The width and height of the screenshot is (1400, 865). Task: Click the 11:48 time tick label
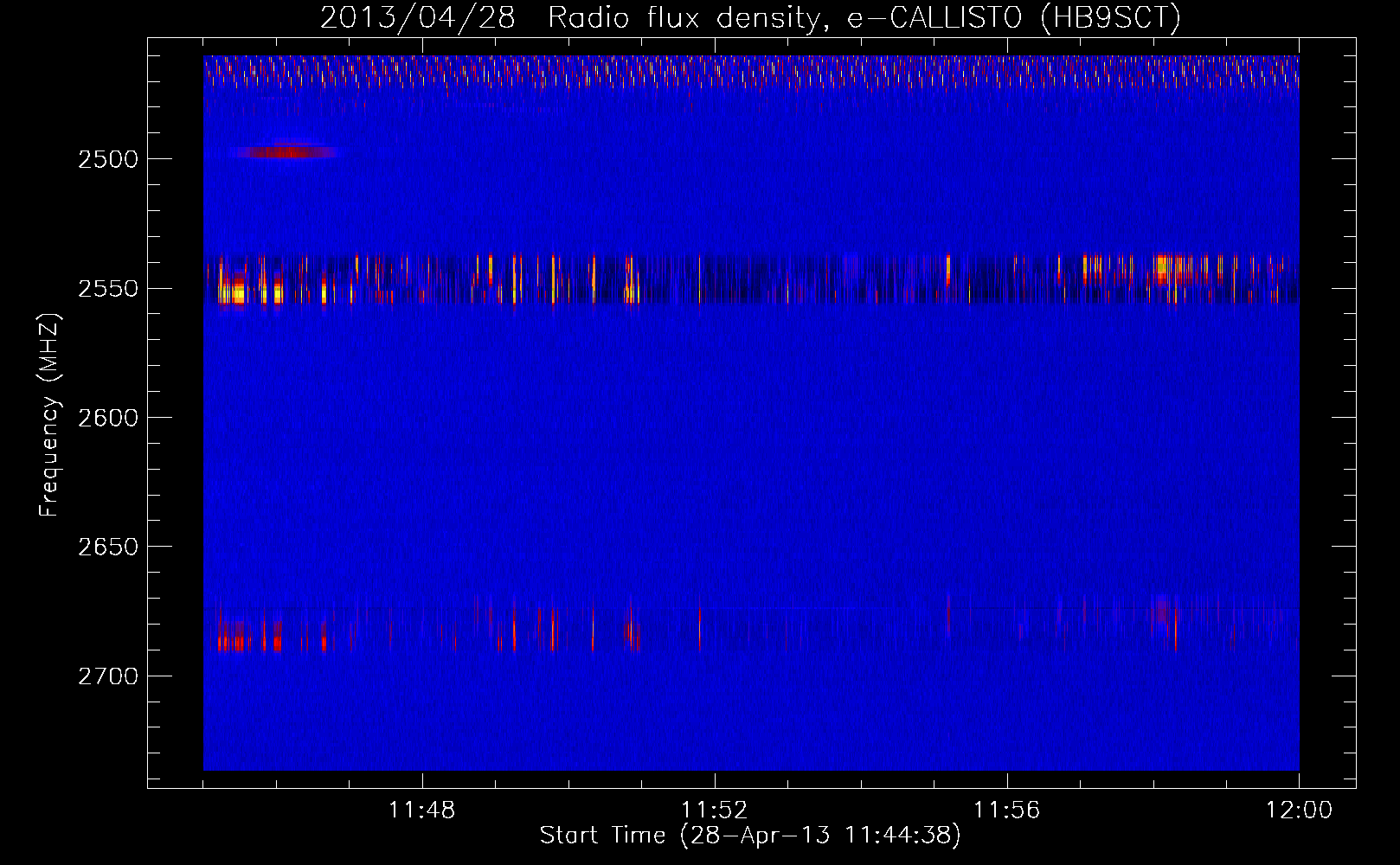pos(422,811)
